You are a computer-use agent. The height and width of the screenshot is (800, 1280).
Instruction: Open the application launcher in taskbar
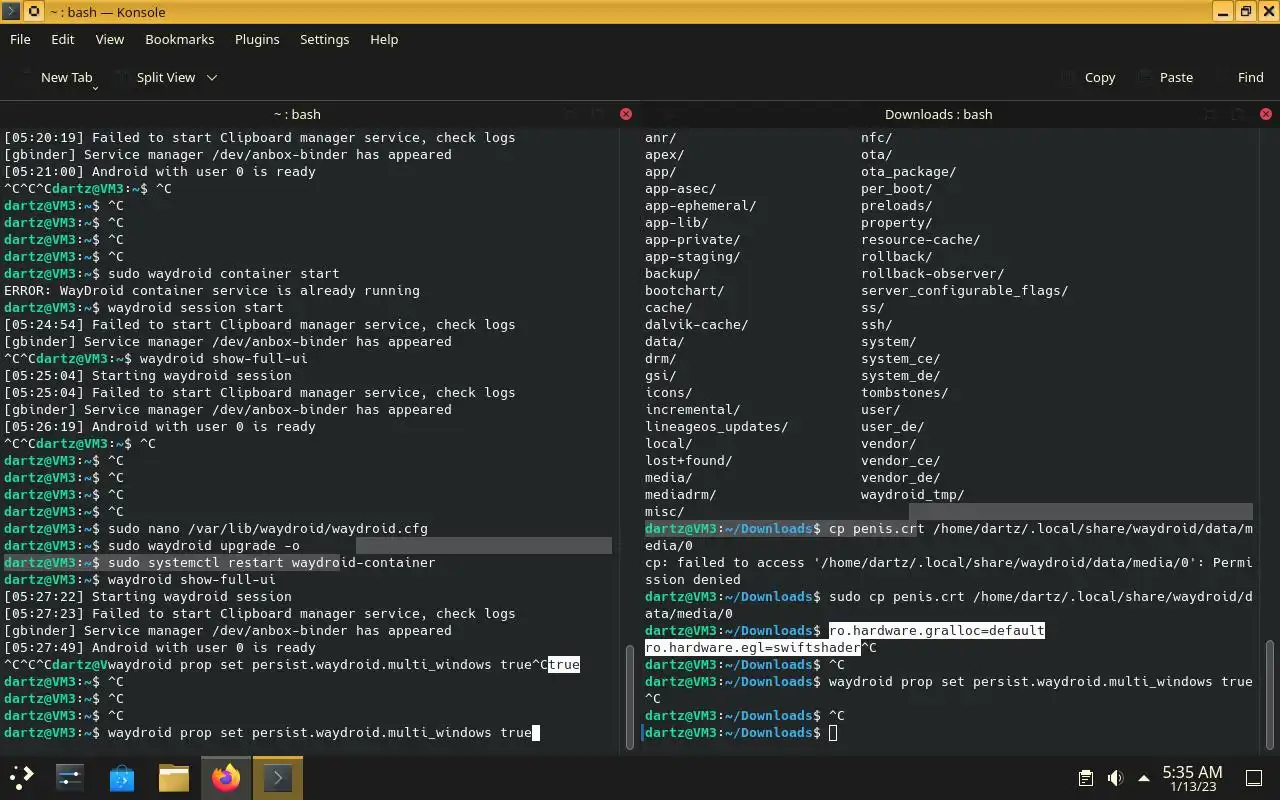point(21,777)
